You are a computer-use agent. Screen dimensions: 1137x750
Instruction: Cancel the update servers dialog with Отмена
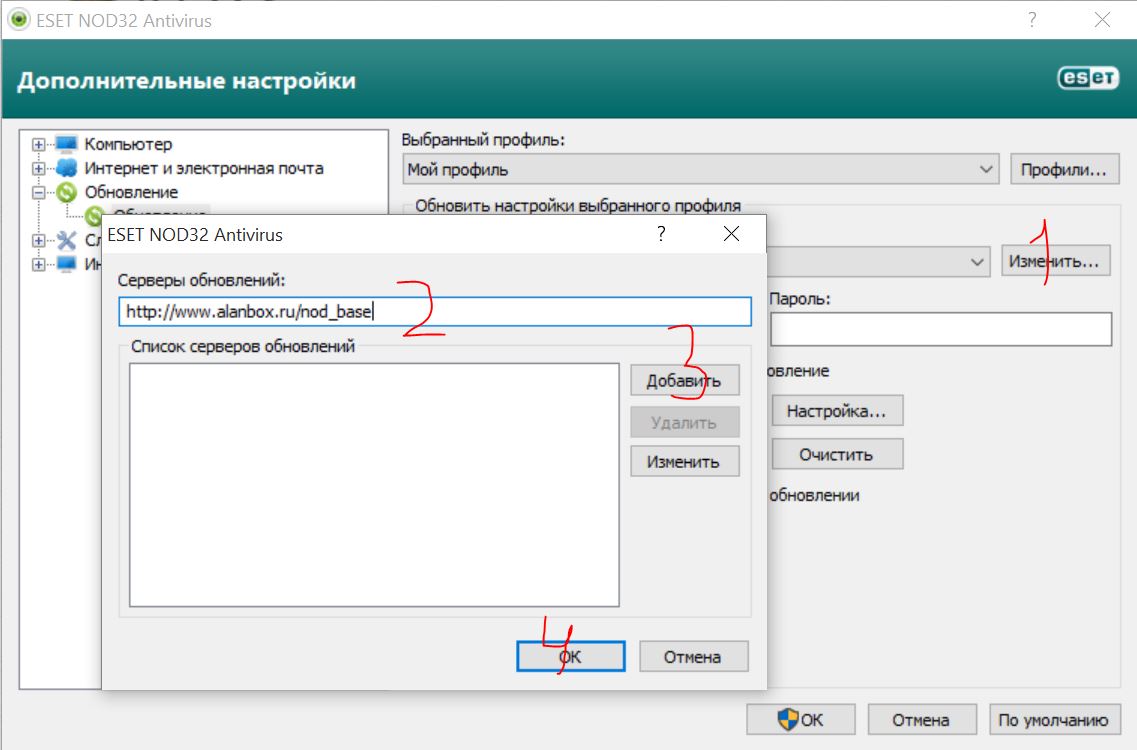click(x=693, y=656)
